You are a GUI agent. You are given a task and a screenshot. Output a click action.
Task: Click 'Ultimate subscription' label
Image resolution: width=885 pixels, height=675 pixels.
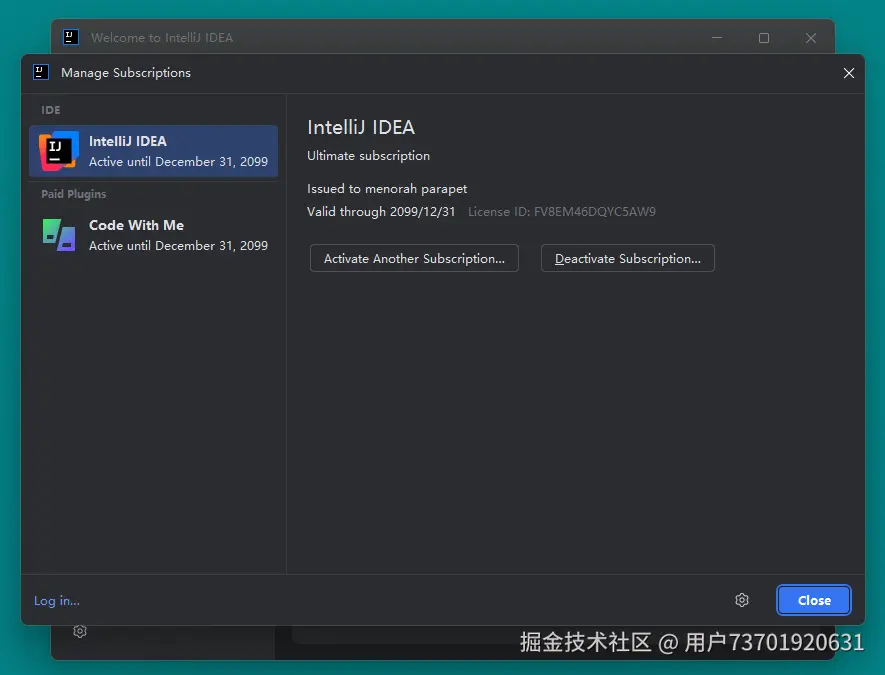[x=369, y=156]
